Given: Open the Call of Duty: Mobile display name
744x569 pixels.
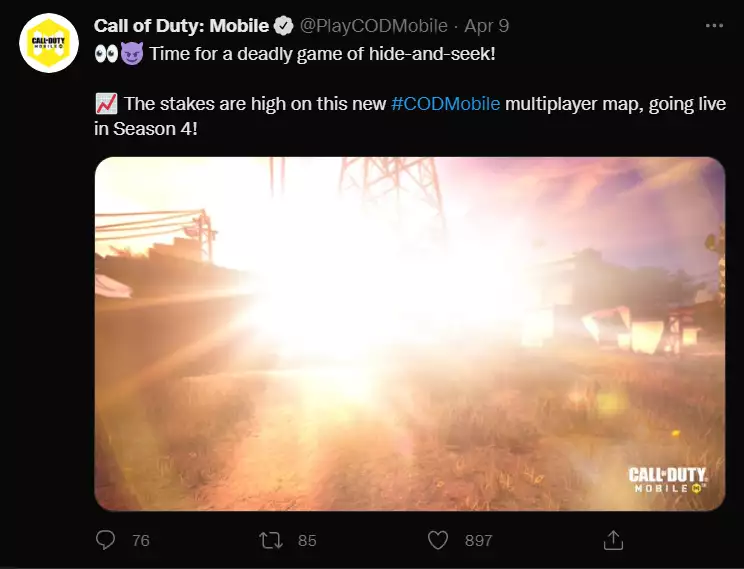Looking at the screenshot, I should [181, 26].
